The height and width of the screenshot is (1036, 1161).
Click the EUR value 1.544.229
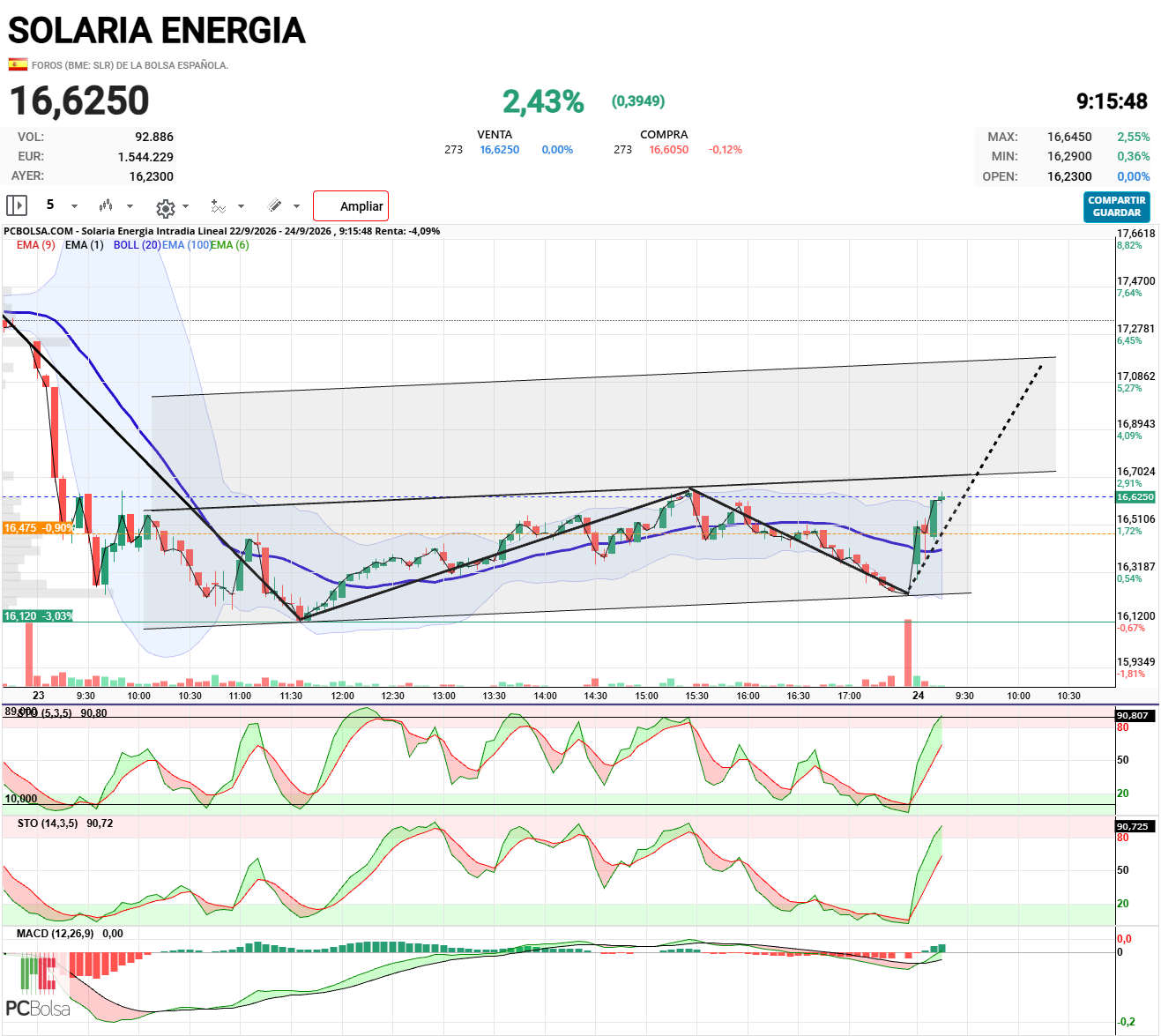145,157
